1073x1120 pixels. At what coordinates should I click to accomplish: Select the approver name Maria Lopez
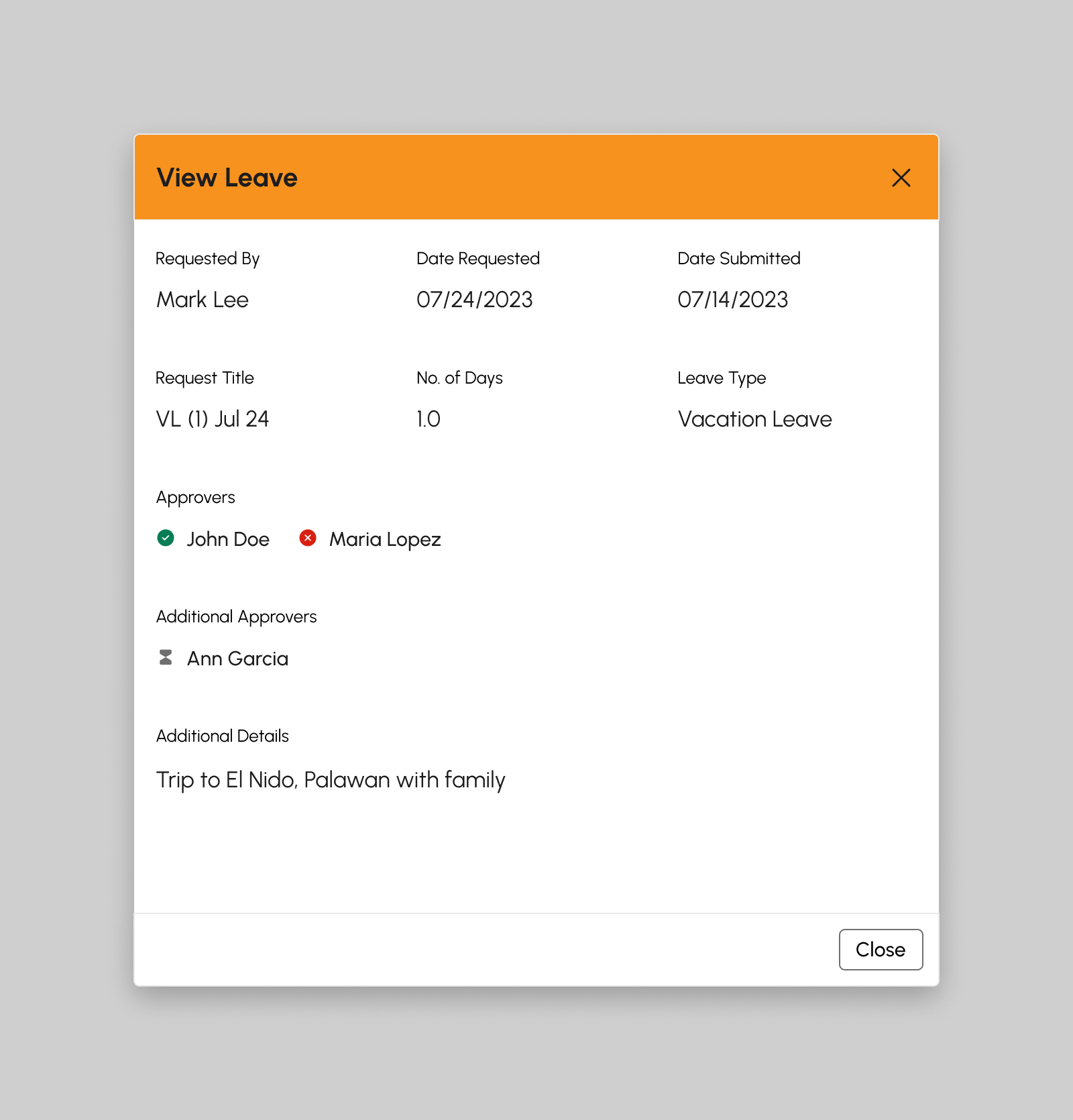[385, 540]
